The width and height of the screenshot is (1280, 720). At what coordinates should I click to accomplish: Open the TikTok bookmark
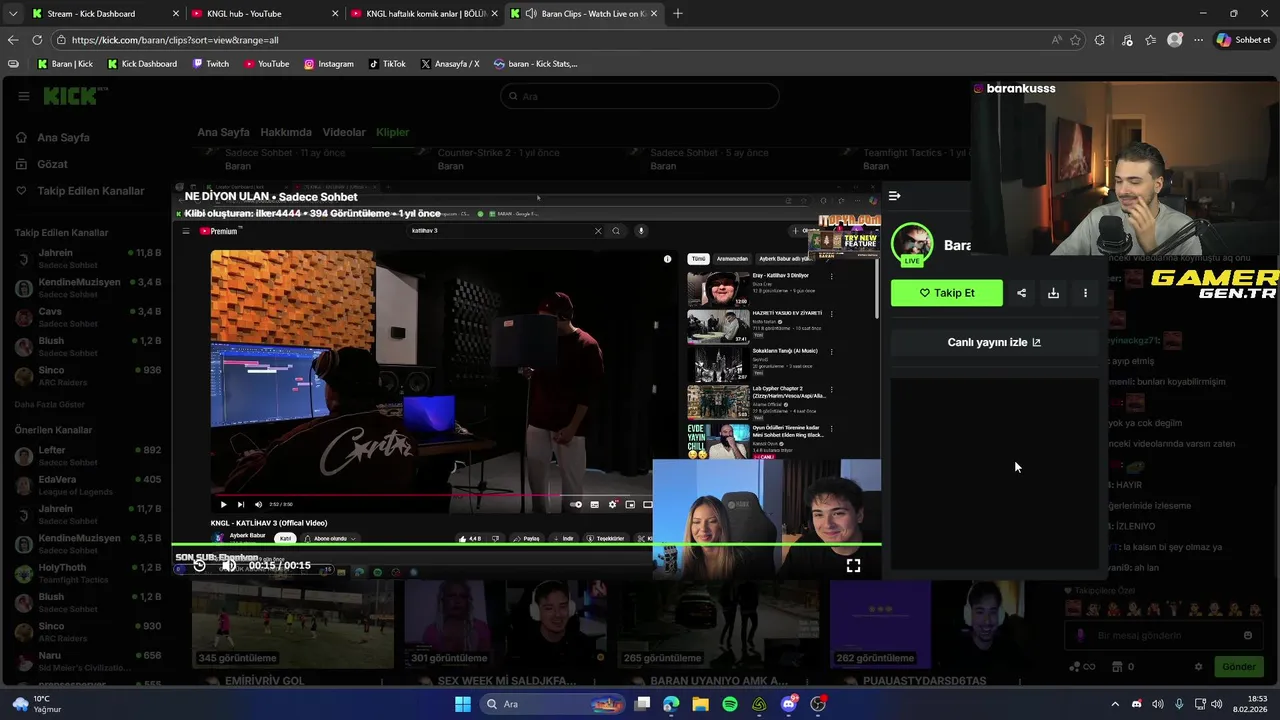coord(387,64)
